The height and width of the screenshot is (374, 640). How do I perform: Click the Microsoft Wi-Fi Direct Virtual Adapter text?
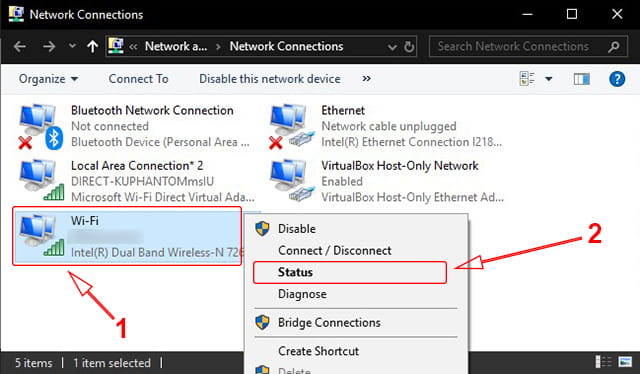(162, 197)
